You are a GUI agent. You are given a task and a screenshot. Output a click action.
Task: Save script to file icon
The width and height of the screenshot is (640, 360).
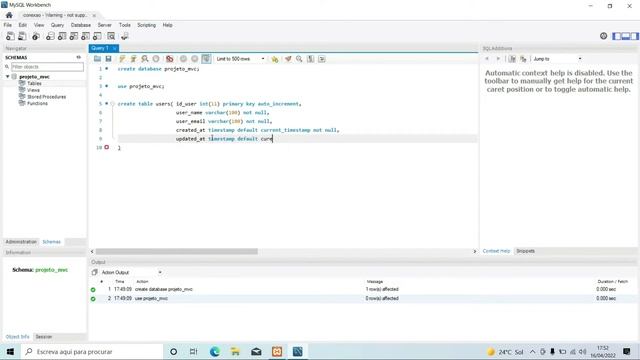tap(108, 59)
